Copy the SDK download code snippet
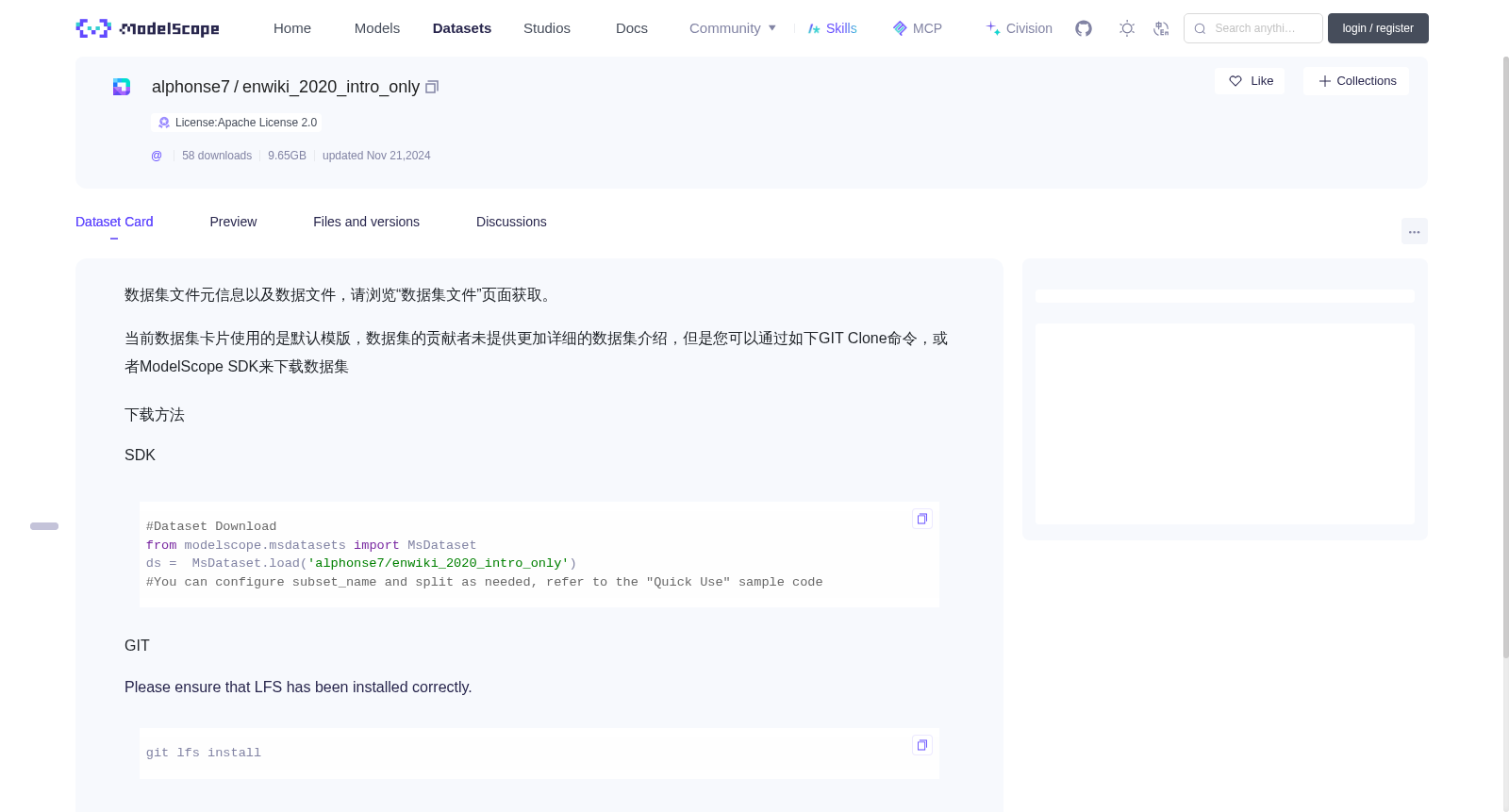This screenshot has width=1509, height=812. point(922,519)
